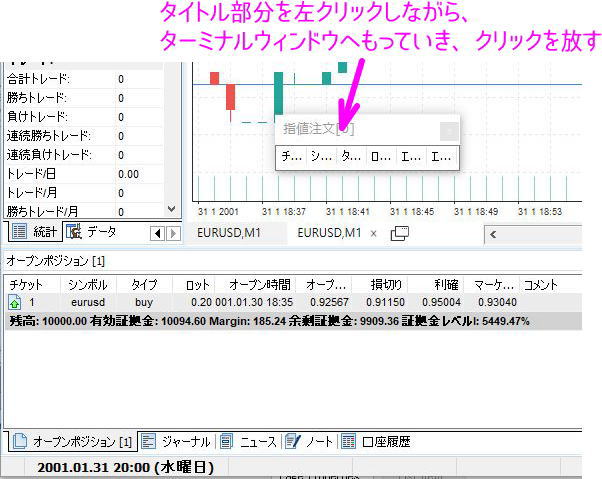Click the cascade windows icon

coord(400,233)
